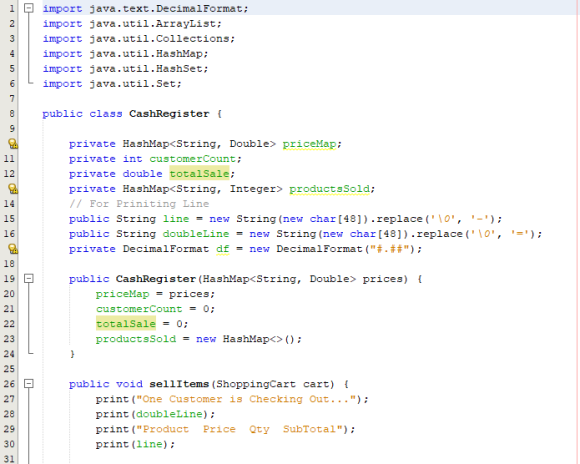This screenshot has height=464, width=580.
Task: Click the underlined priceMap variable name
Action: (x=310, y=144)
